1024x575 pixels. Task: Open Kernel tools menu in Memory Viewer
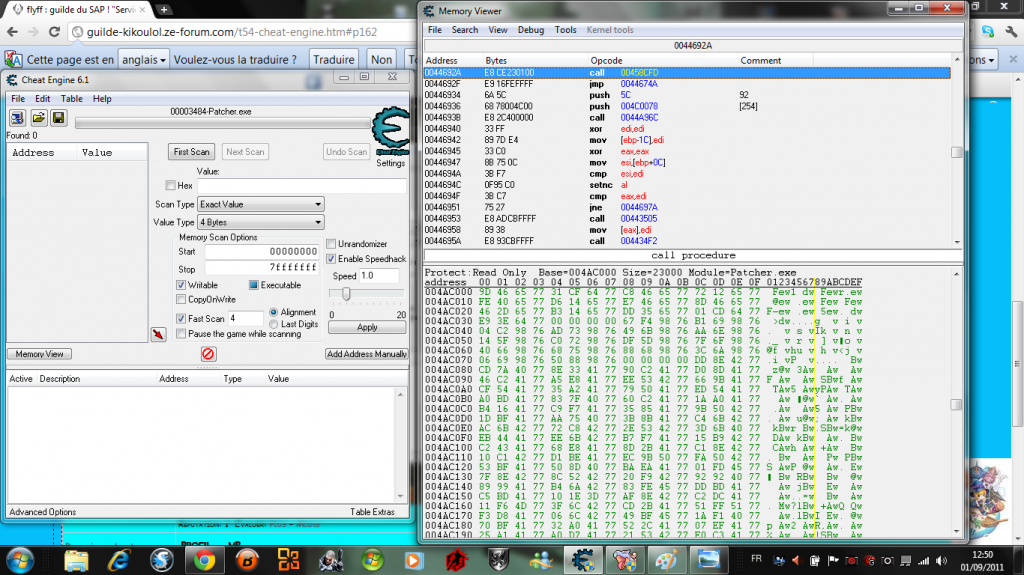610,30
